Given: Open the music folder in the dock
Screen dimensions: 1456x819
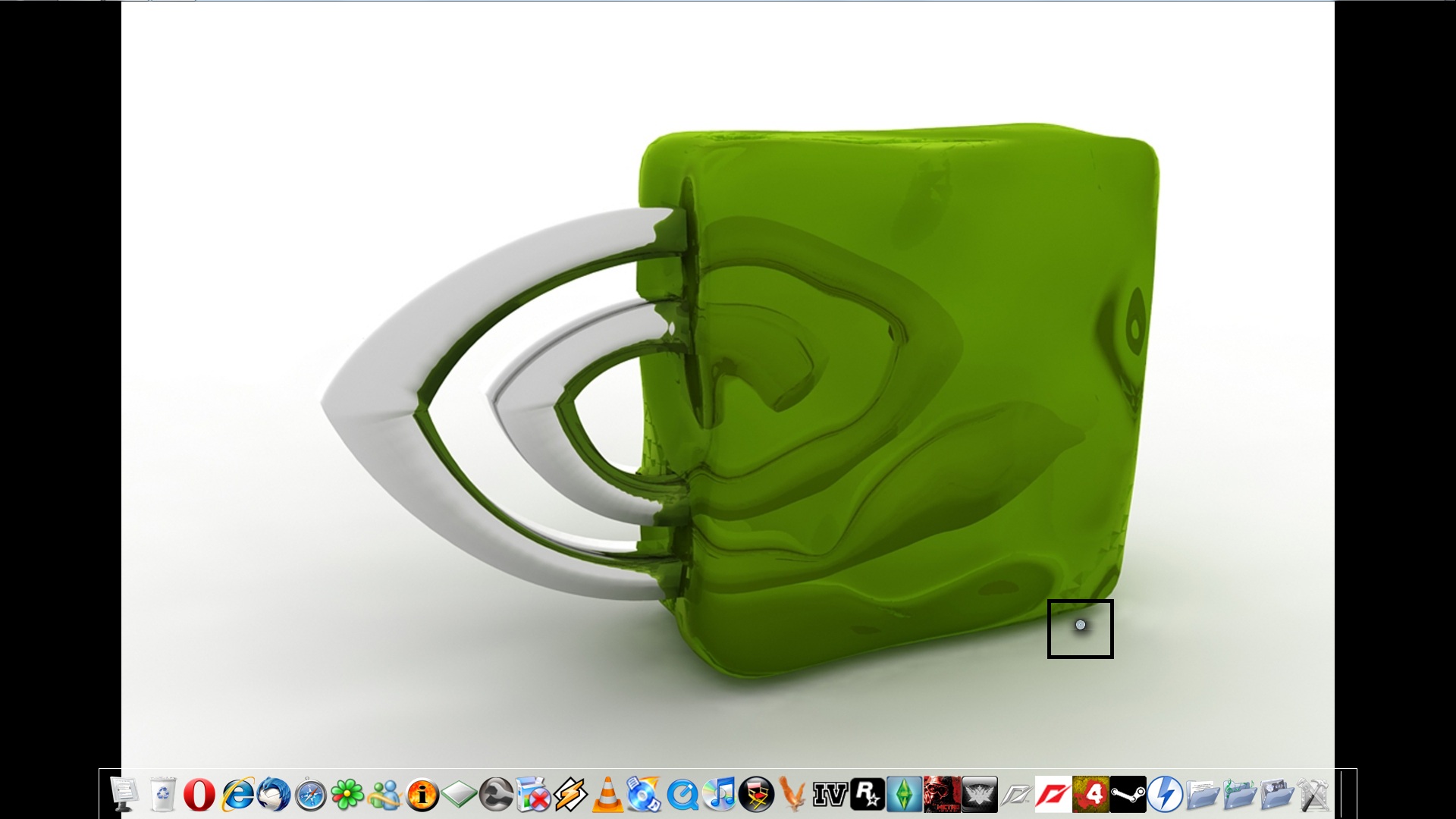Looking at the screenshot, I should tap(1239, 794).
